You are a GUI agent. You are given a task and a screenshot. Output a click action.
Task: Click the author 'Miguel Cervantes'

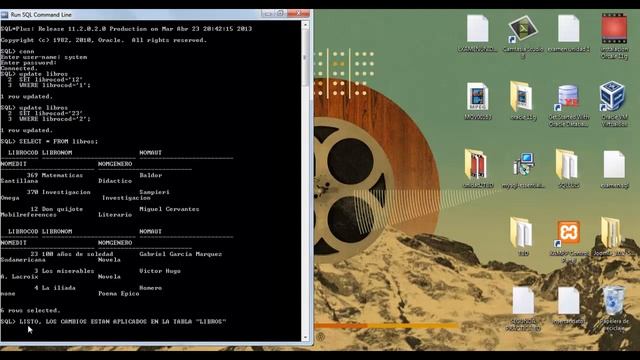point(169,209)
